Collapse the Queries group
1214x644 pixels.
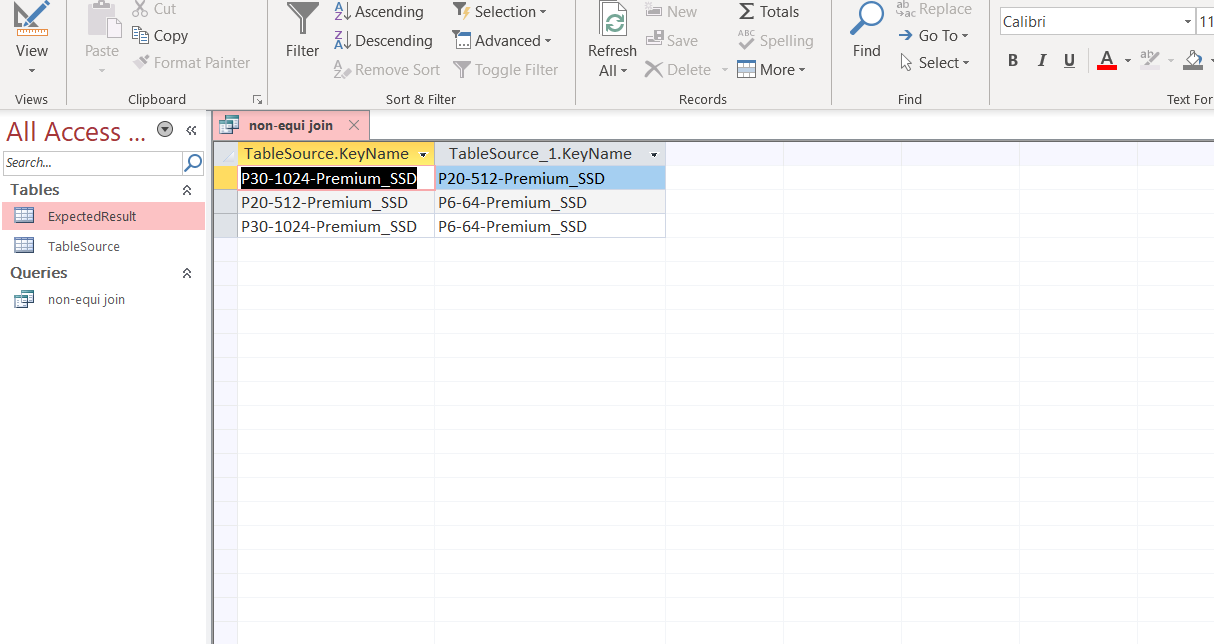186,273
